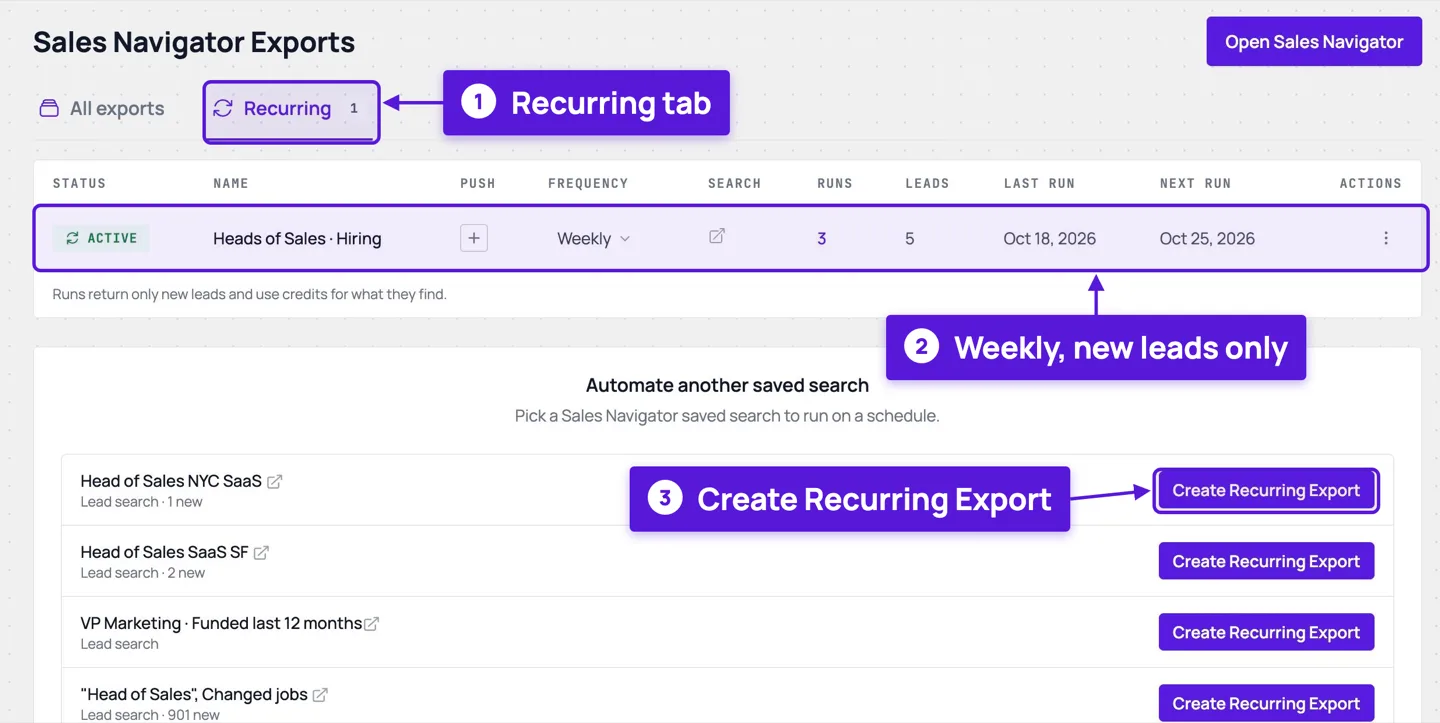Viewport: 1440px width, 723px height.
Task: Create Recurring Export for Head of Sales SaaS SF
Action: (1266, 561)
